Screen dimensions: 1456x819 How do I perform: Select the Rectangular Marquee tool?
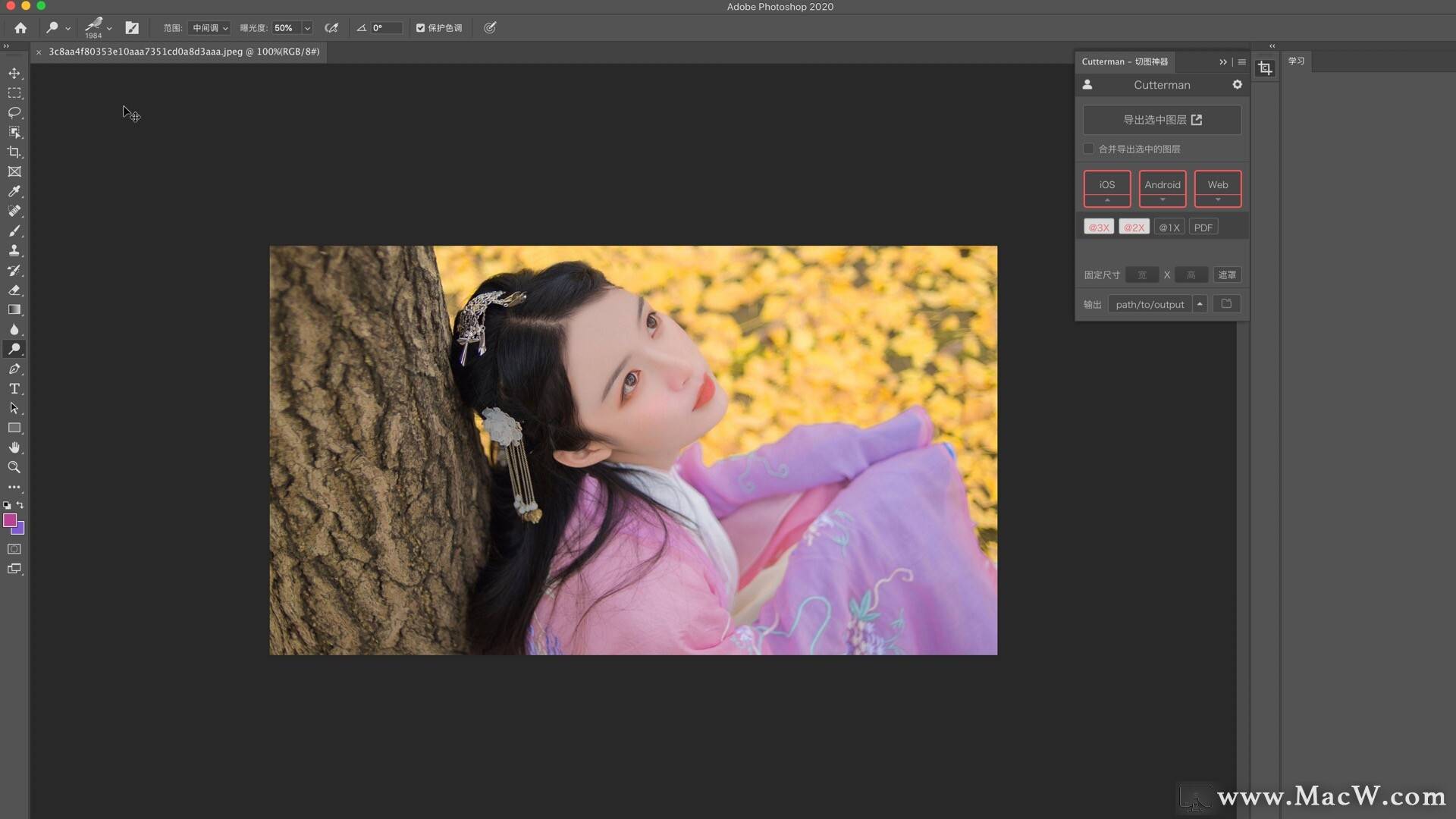click(14, 93)
